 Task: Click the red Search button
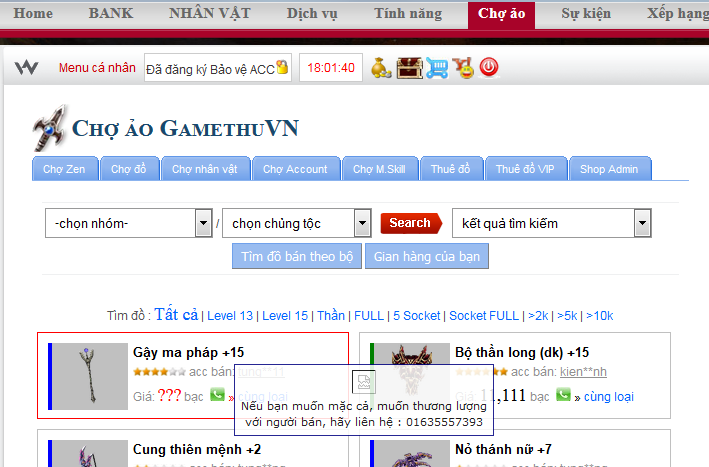[x=411, y=223]
